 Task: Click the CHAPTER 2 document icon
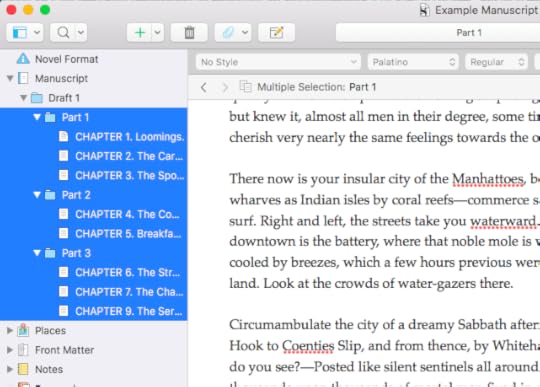click(x=63, y=156)
